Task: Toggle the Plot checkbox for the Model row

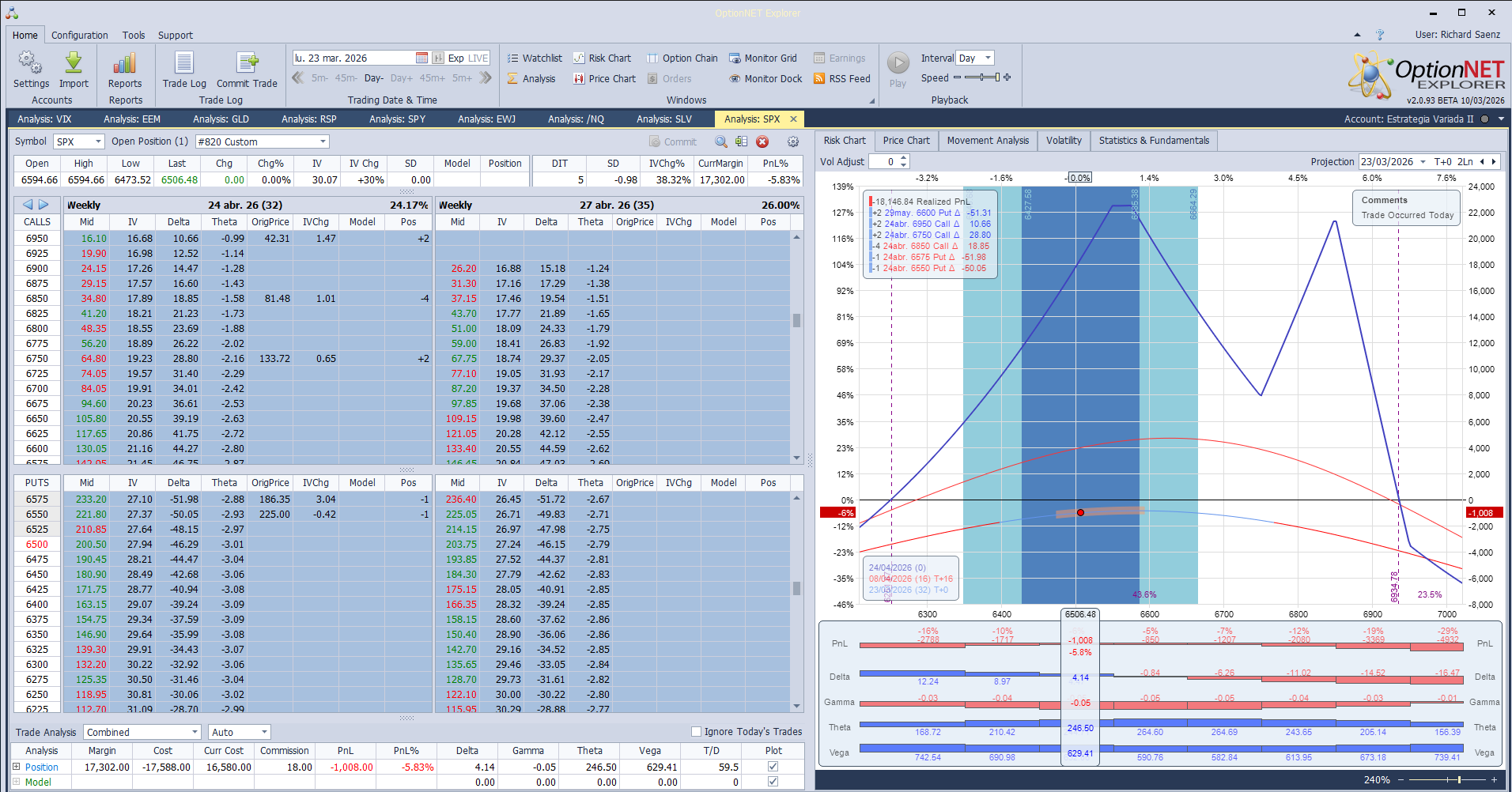Action: pos(773,782)
